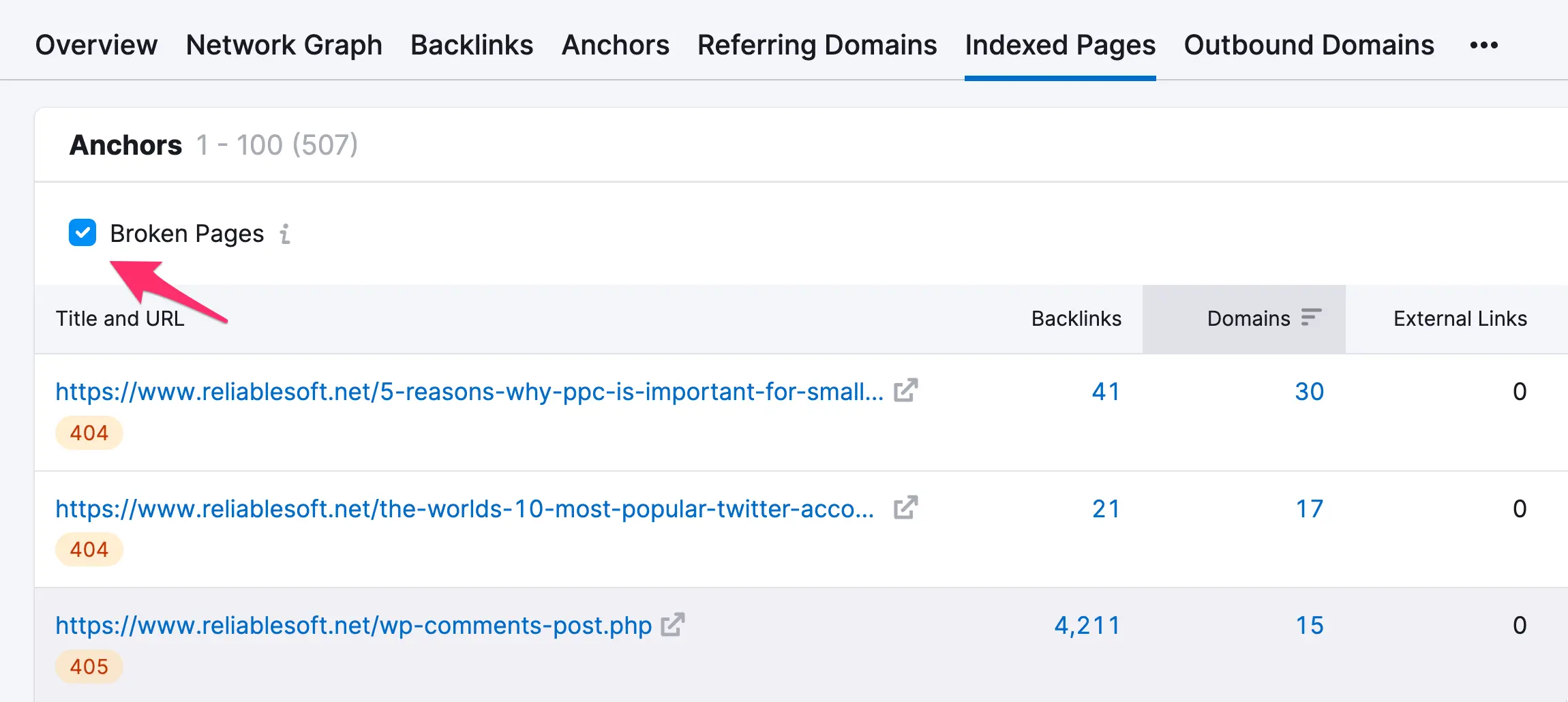Open external link icon for ppc-is-important URL
Image resolution: width=1568 pixels, height=702 pixels.
[906, 391]
